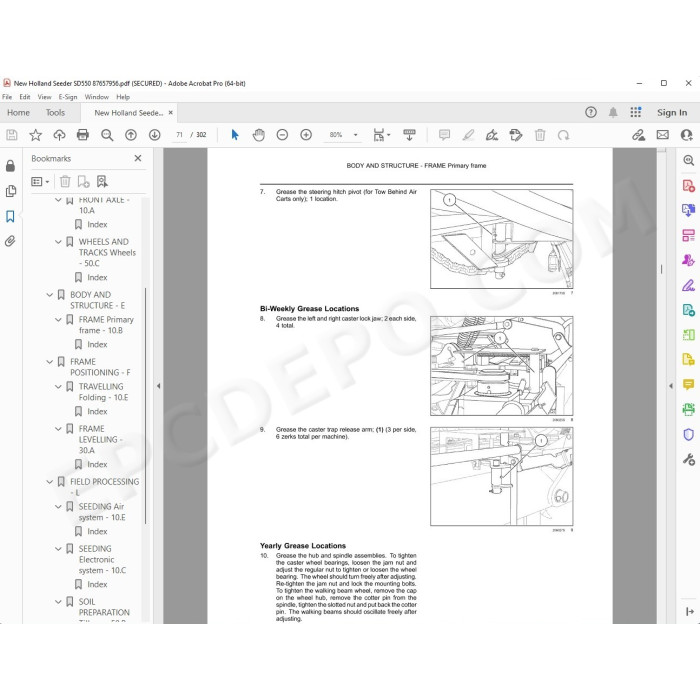Send the file by email
This screenshot has width=700, height=700.
[x=662, y=135]
